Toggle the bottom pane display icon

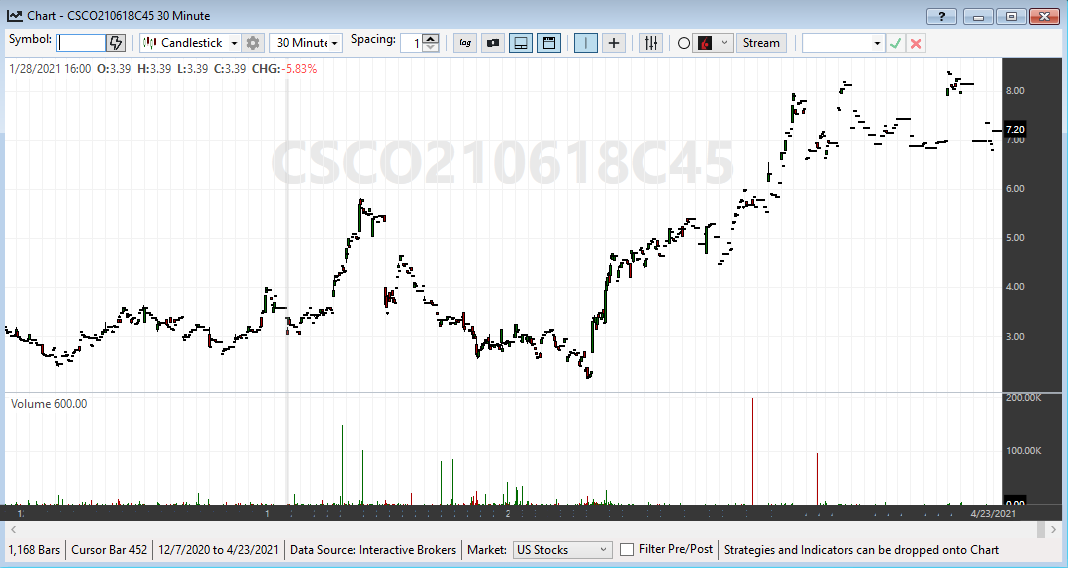[x=520, y=43]
